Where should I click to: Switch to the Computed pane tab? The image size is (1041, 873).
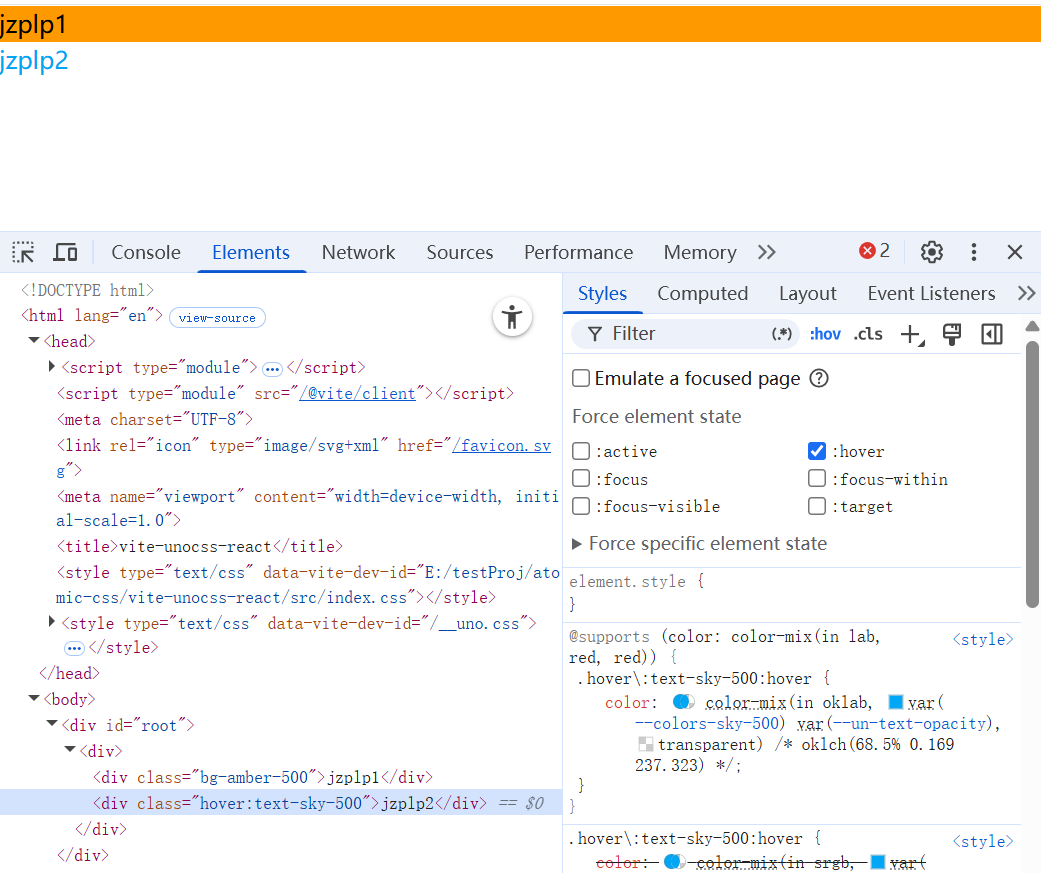click(x=702, y=293)
